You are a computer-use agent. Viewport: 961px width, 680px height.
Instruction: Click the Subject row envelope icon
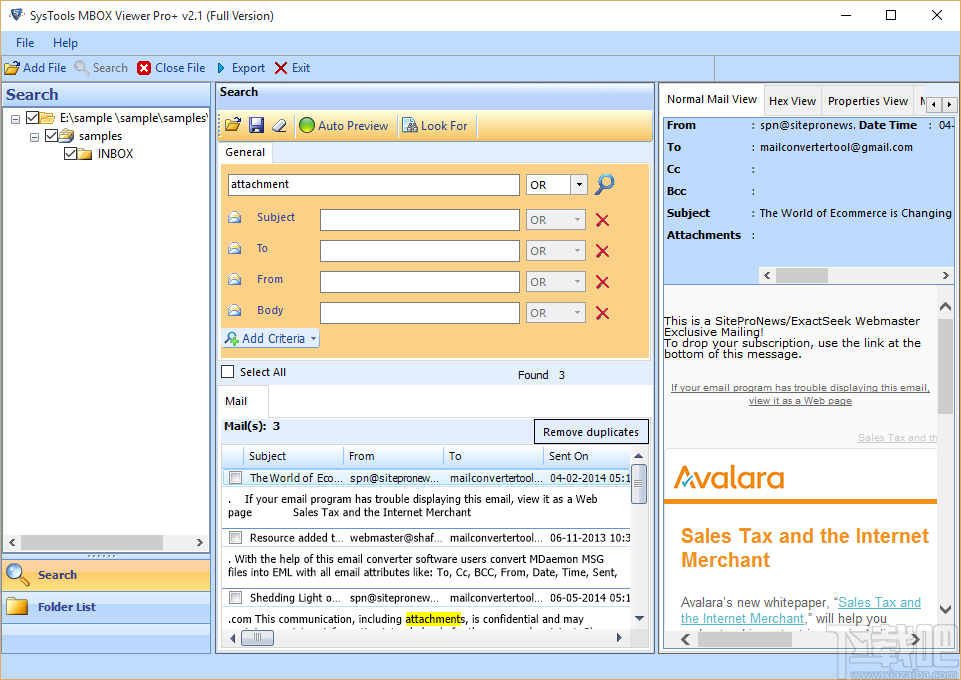(x=235, y=217)
